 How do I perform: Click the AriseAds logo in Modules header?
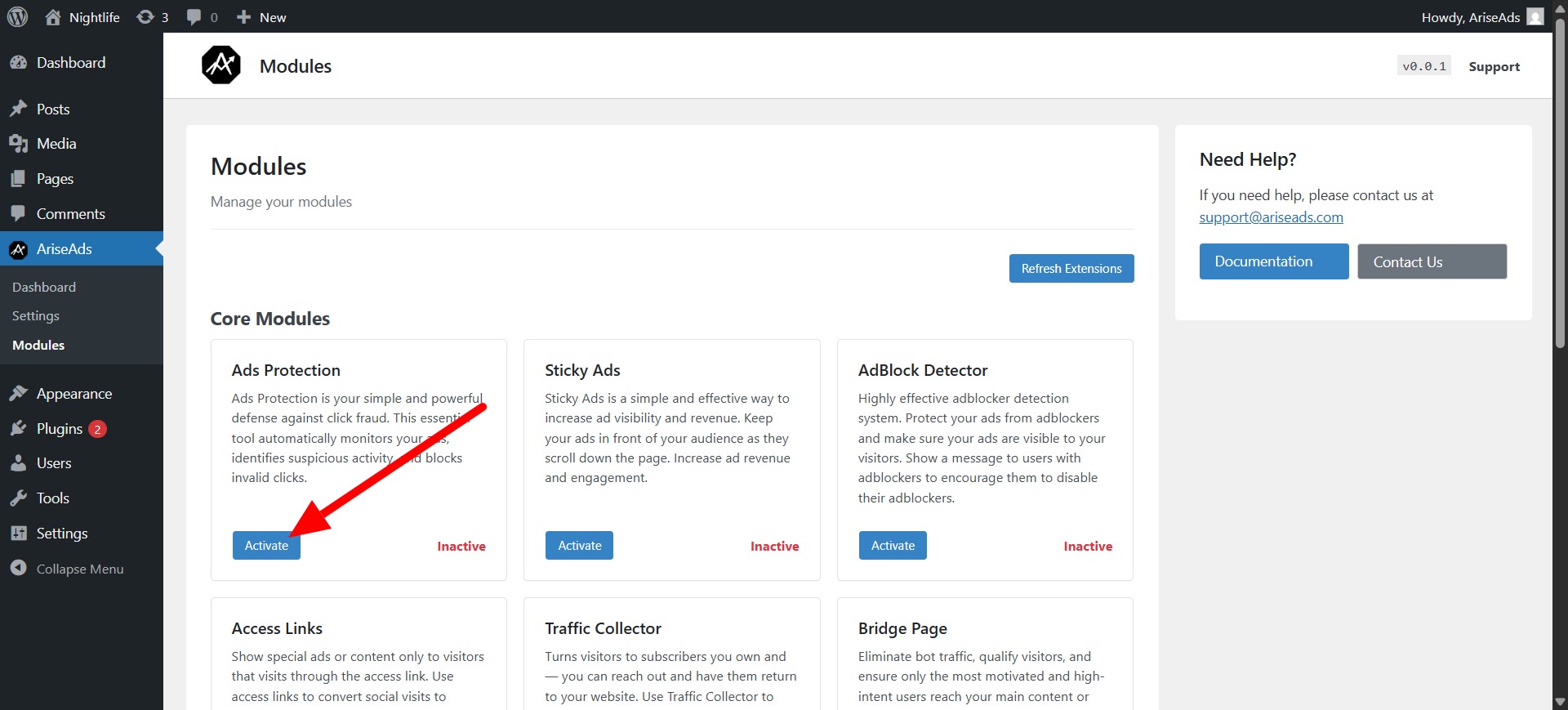tap(221, 65)
